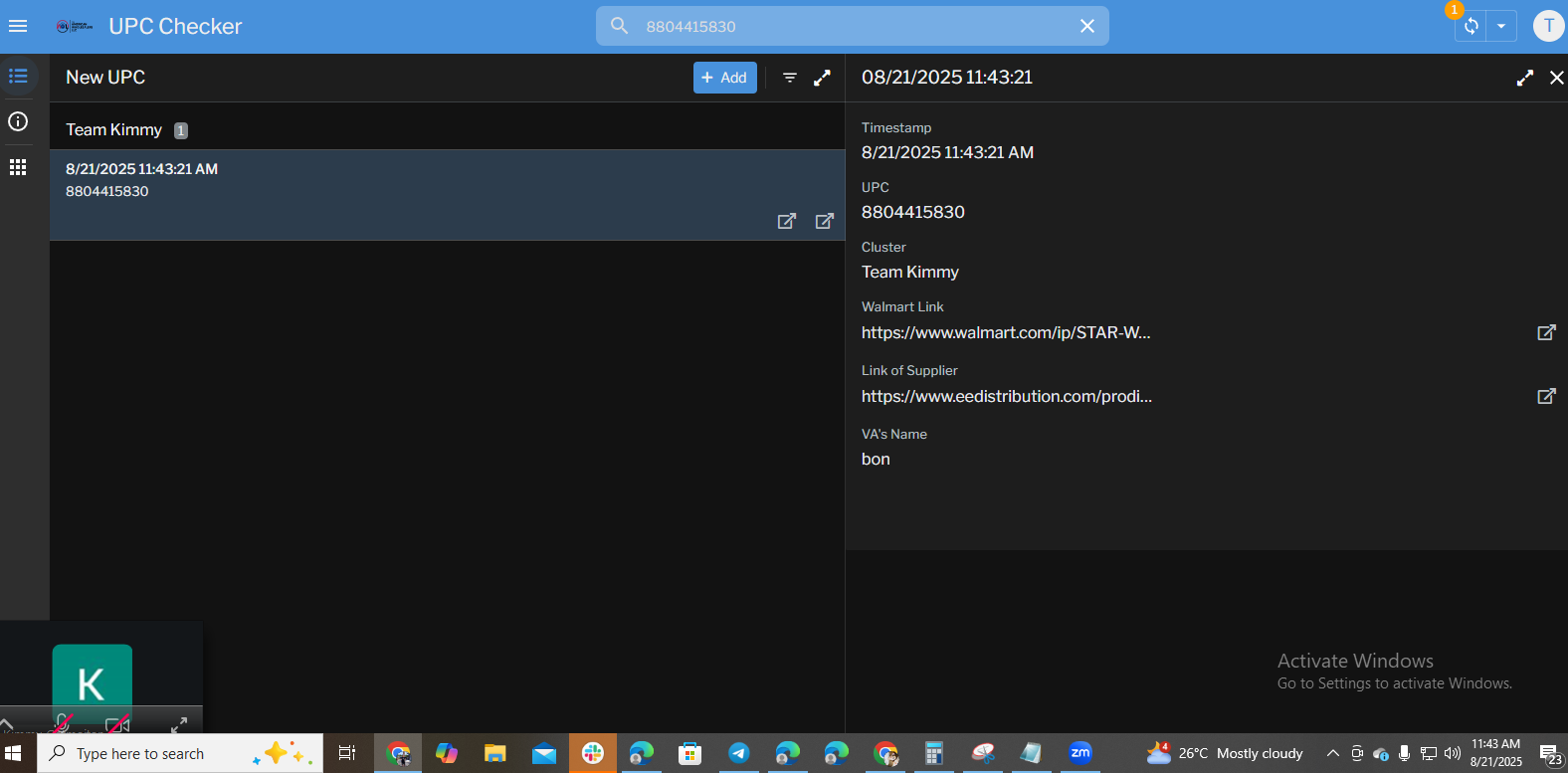Open the Walmart Link external icon in details
1568x773 pixels.
click(x=1546, y=332)
